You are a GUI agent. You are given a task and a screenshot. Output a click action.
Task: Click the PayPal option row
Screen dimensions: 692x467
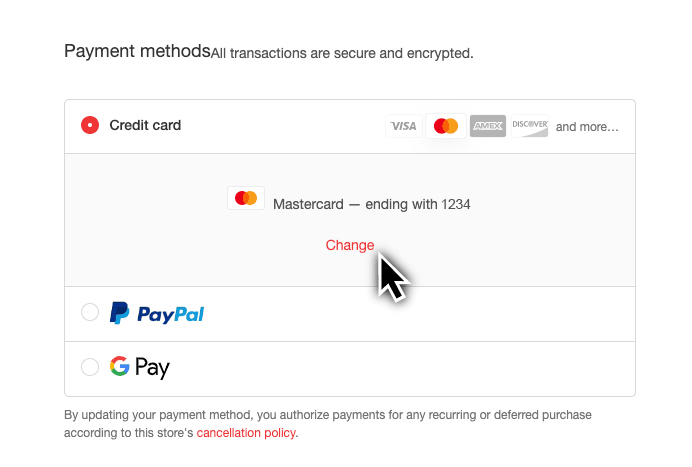tap(350, 314)
